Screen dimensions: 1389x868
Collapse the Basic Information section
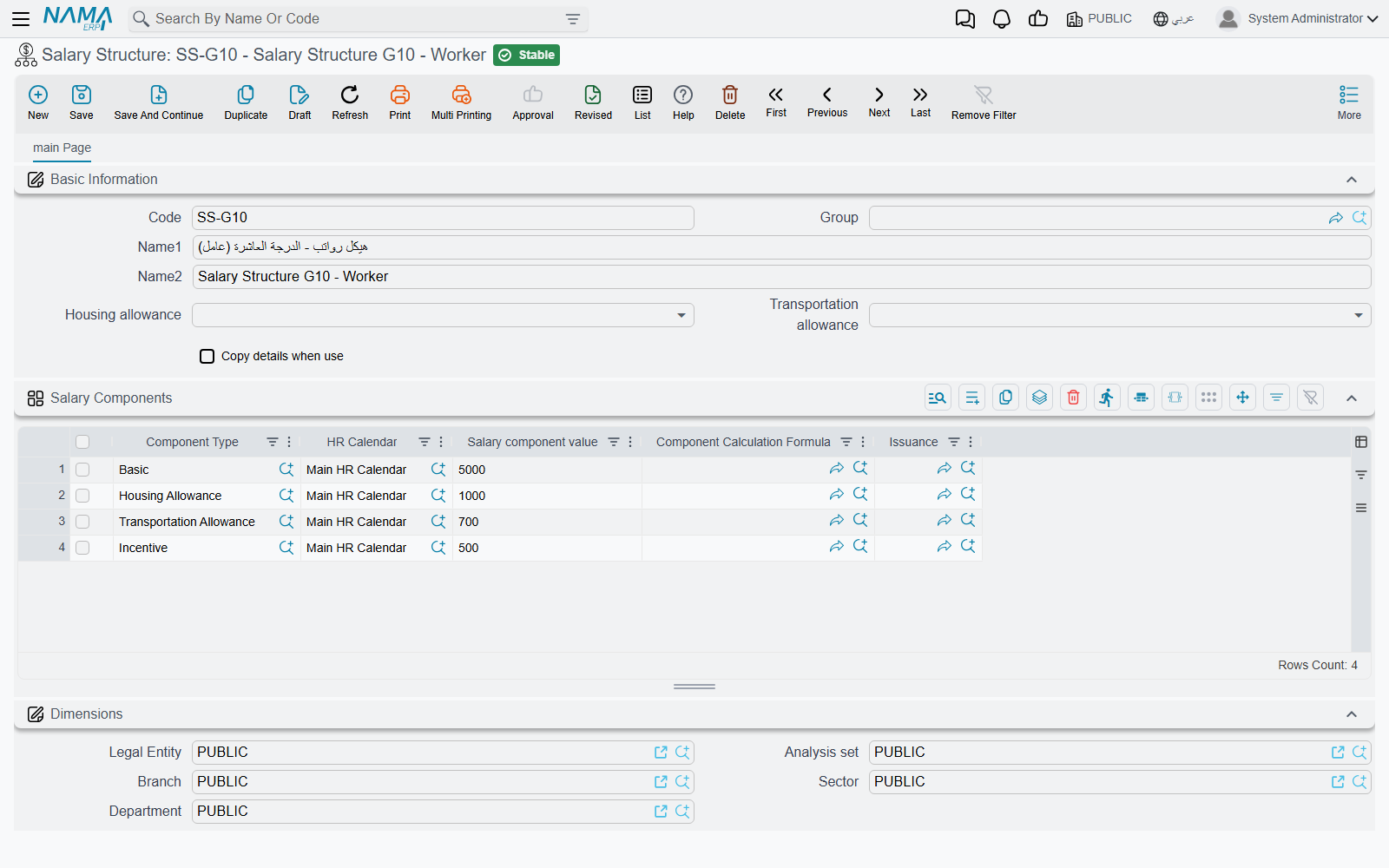pyautogui.click(x=1352, y=180)
